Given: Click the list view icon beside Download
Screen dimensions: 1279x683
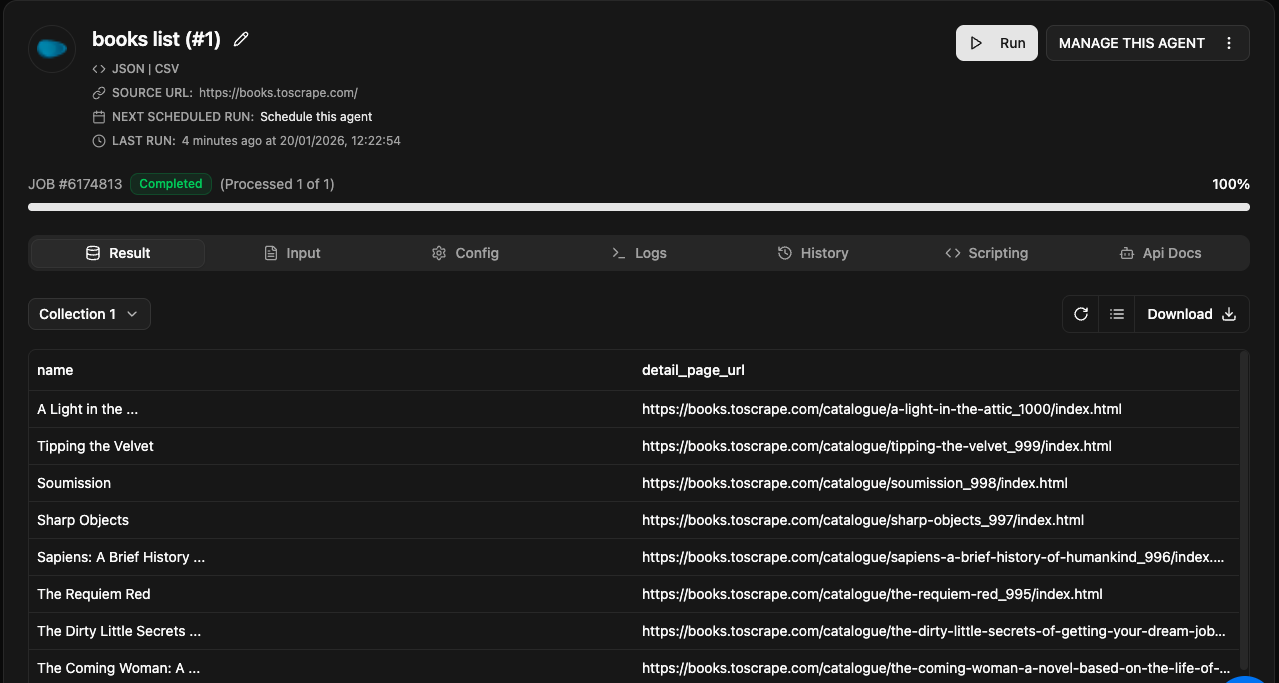Looking at the screenshot, I should click(1117, 314).
